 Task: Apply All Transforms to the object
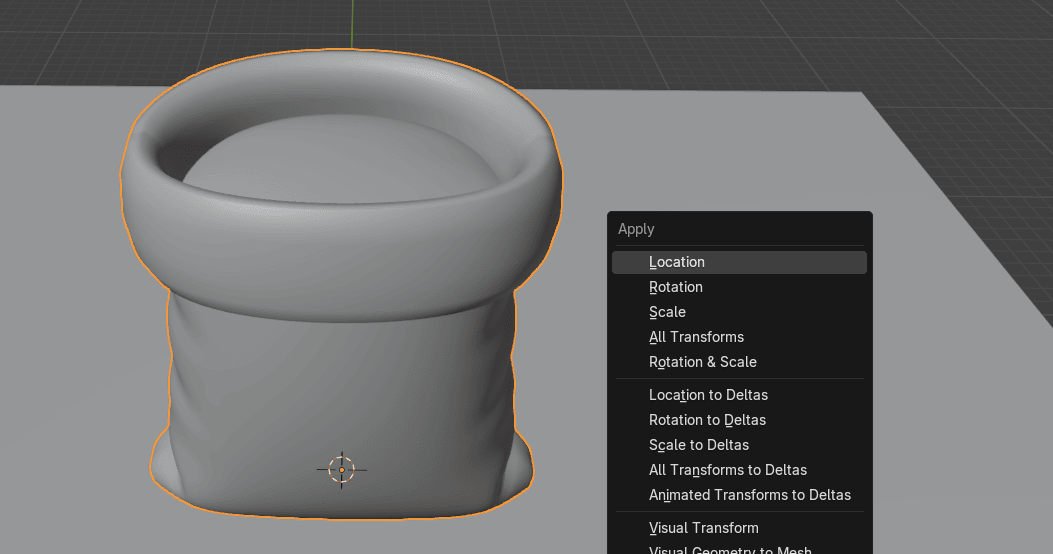[x=696, y=337]
